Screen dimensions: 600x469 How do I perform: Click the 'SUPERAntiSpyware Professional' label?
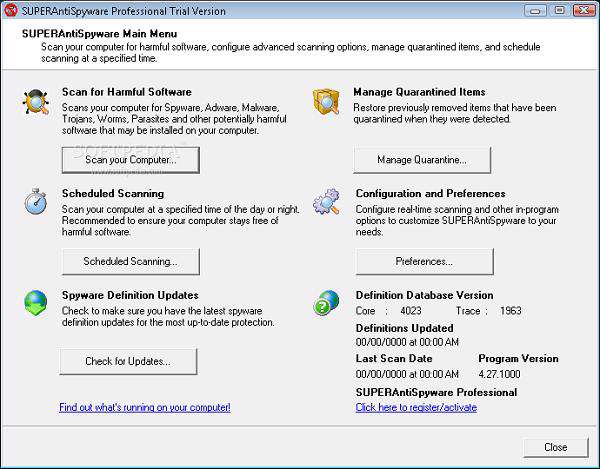[436, 392]
